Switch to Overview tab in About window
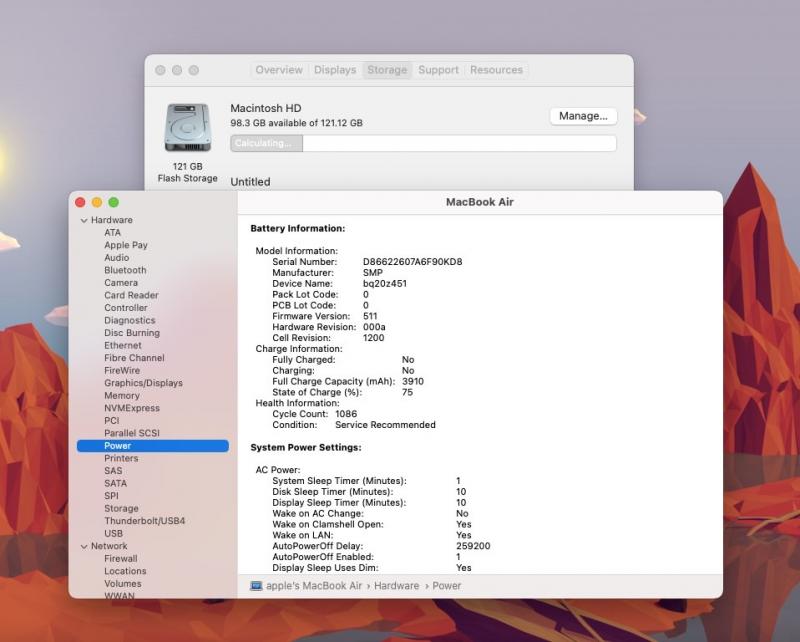This screenshot has height=642, width=800. [279, 70]
